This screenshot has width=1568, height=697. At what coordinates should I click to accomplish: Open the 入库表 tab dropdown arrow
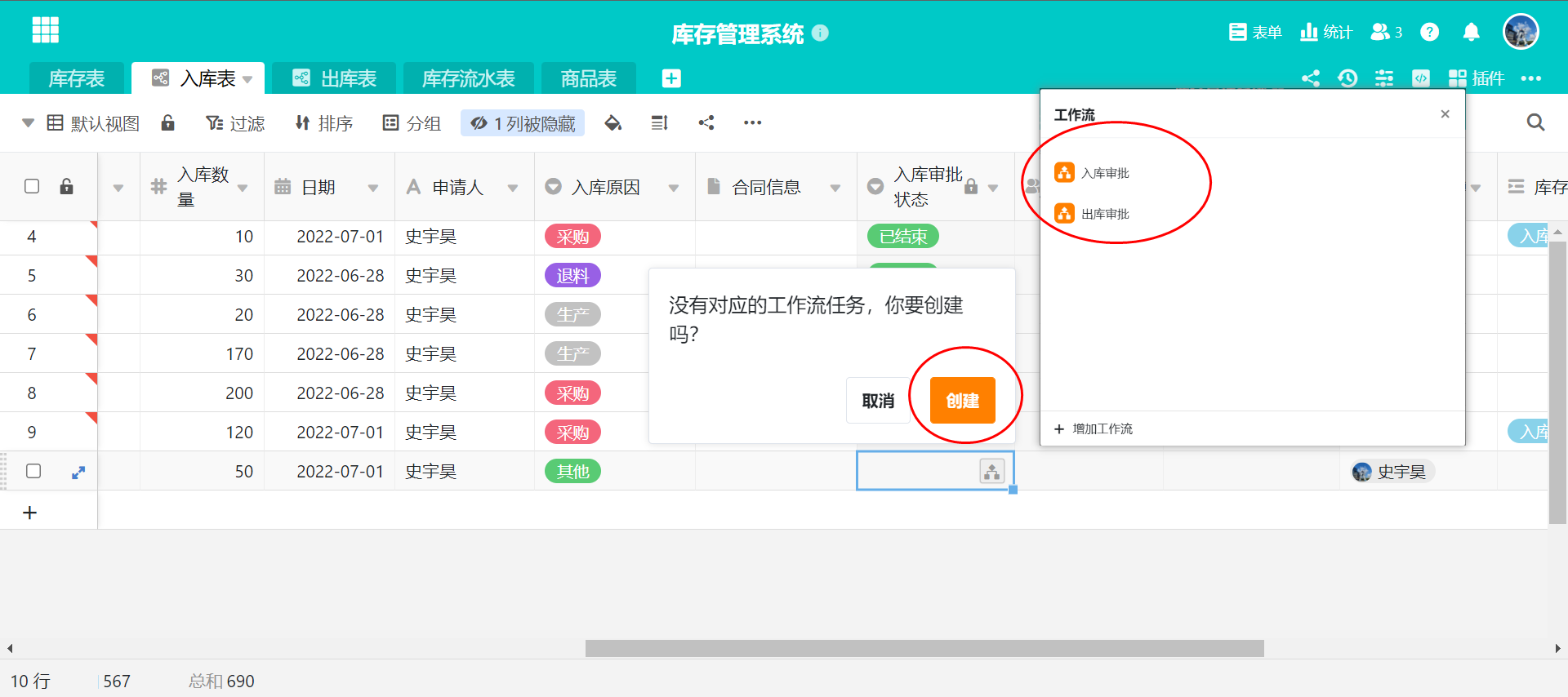247,79
